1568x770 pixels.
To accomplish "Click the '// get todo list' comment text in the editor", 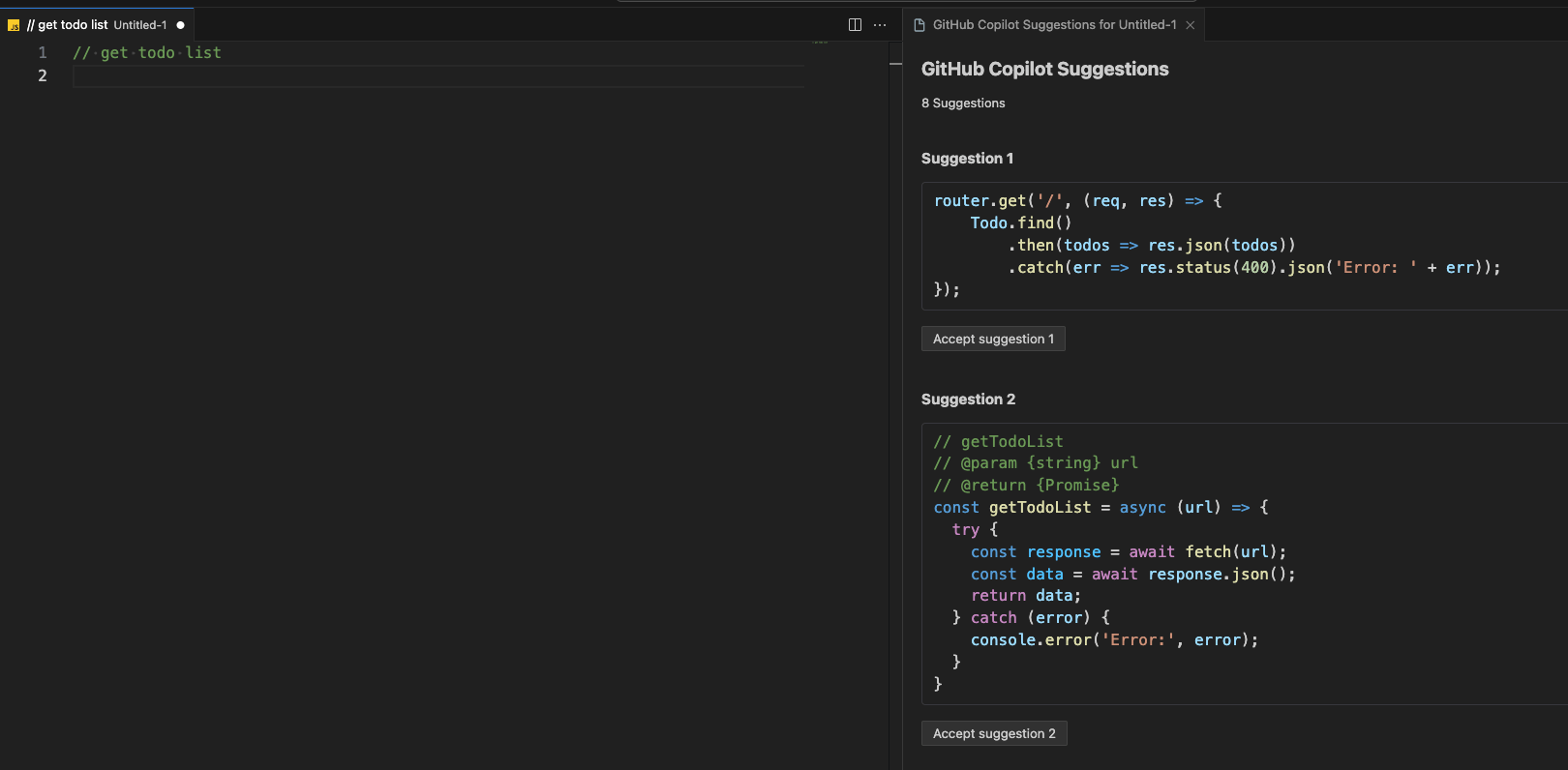I will tap(147, 53).
